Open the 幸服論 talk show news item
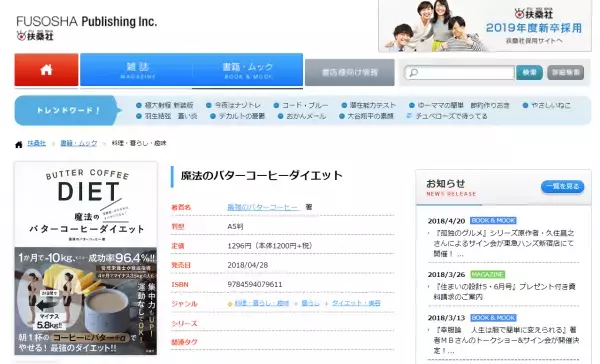This screenshot has width=600, height=364. [x=506, y=340]
